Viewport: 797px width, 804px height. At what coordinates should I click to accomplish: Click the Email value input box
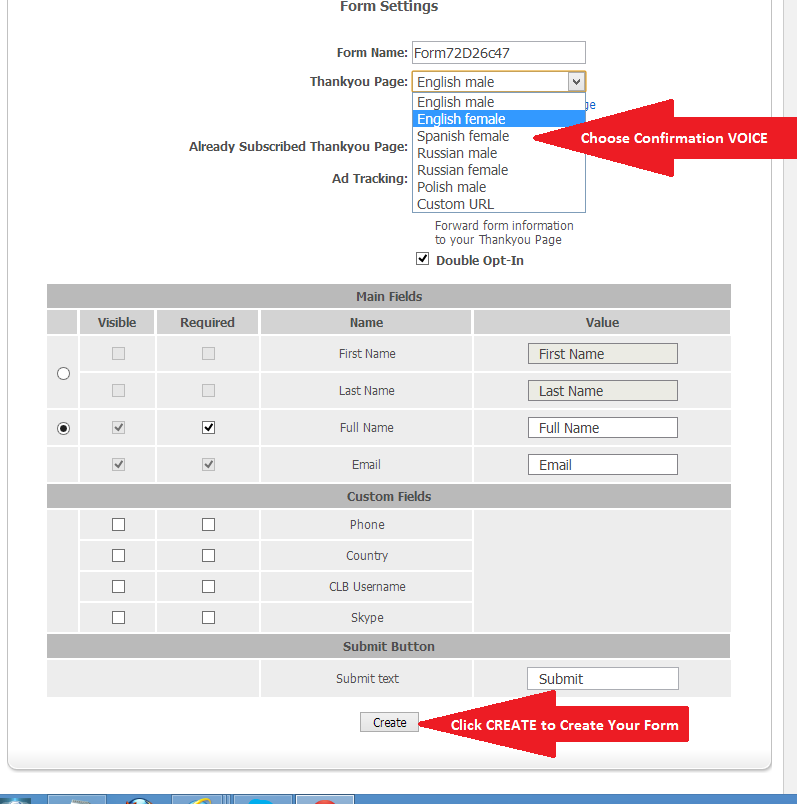coord(602,465)
